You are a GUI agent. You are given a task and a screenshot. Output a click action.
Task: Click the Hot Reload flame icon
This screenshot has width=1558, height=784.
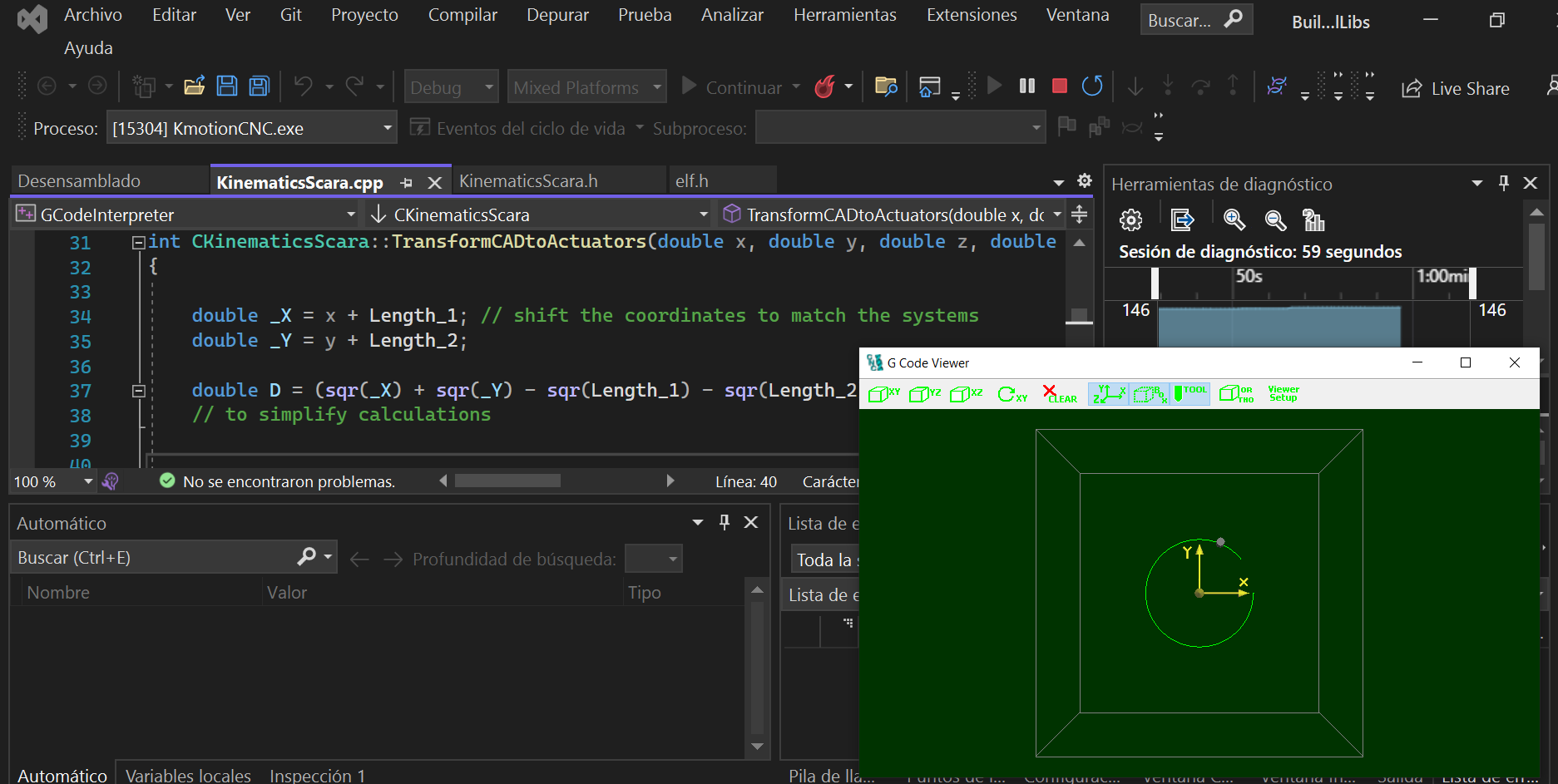[x=824, y=86]
